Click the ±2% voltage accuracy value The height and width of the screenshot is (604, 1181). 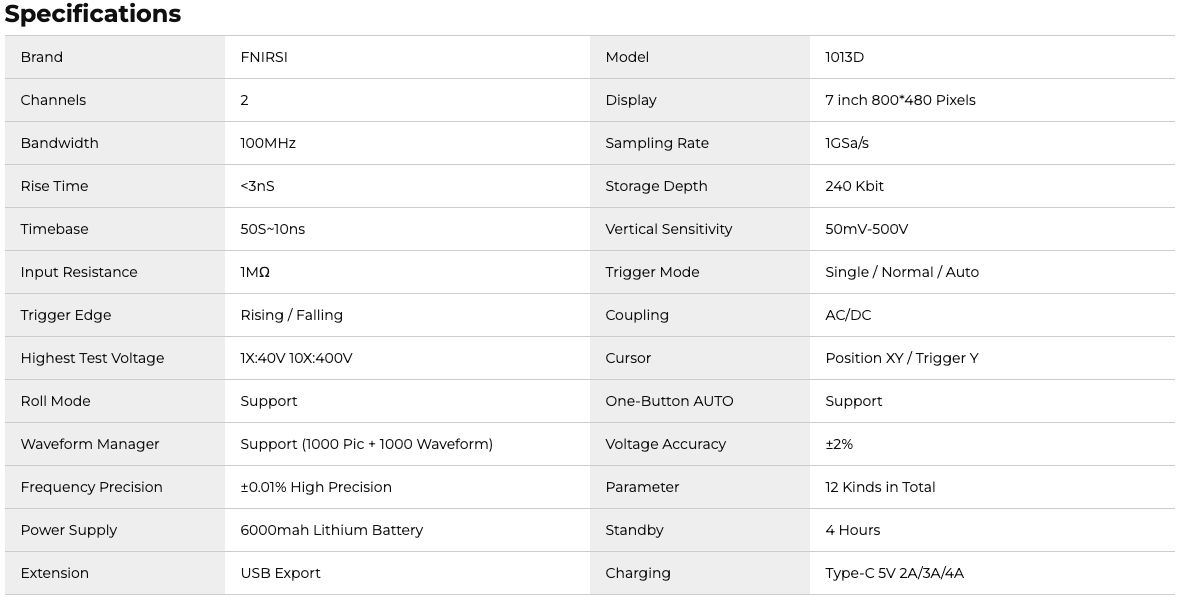click(839, 444)
